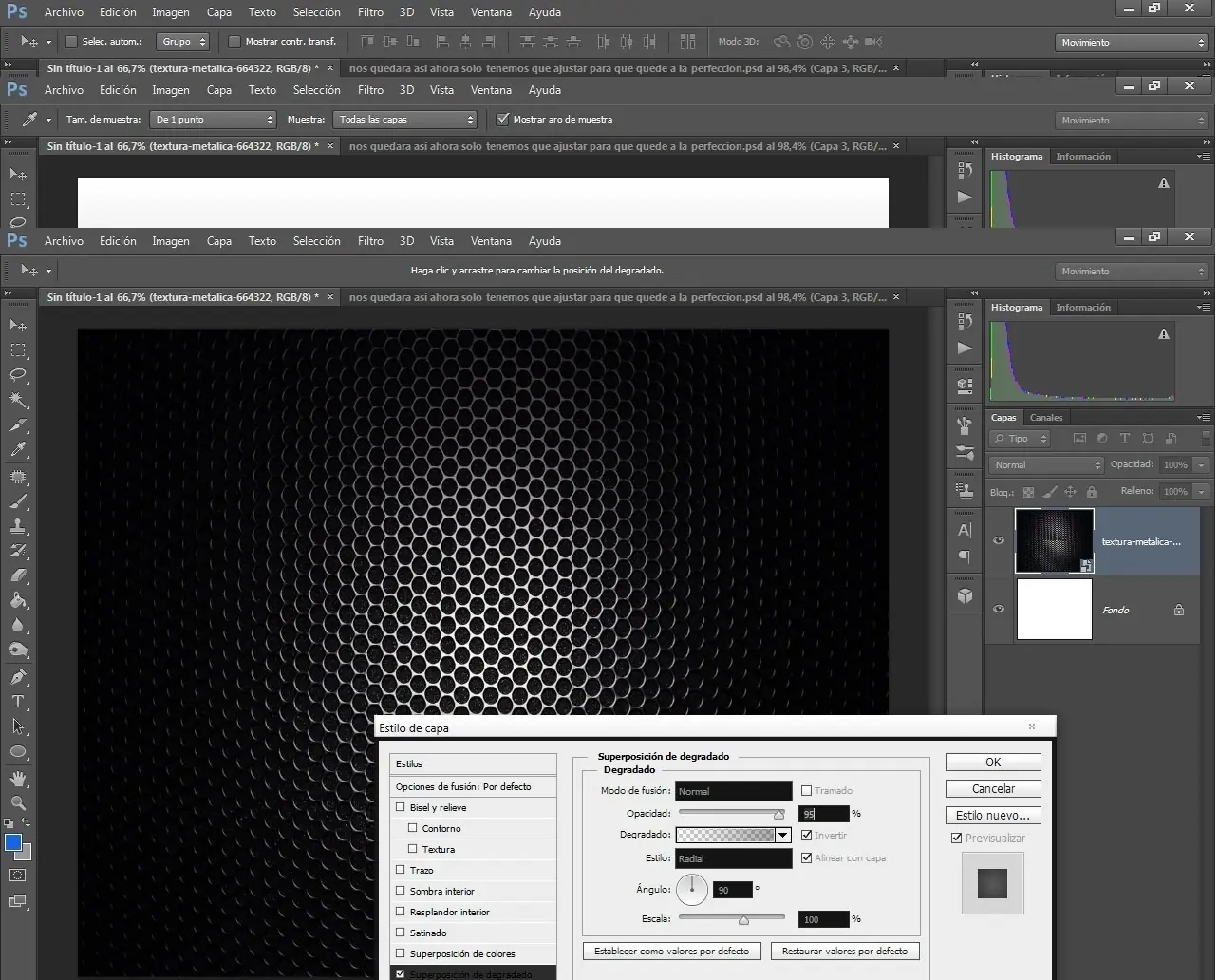Switch to the Canales tab
Viewport: 1219px width, 980px height.
pyautogui.click(x=1046, y=417)
